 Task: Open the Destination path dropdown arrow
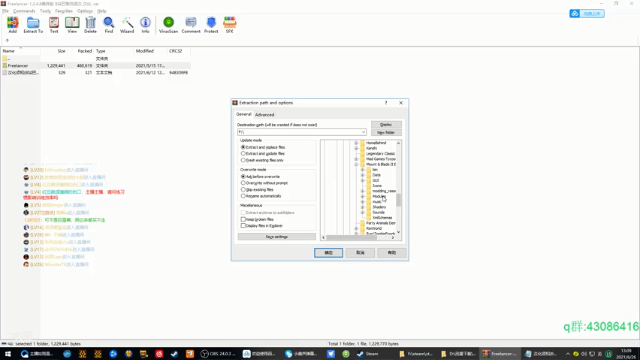click(363, 132)
